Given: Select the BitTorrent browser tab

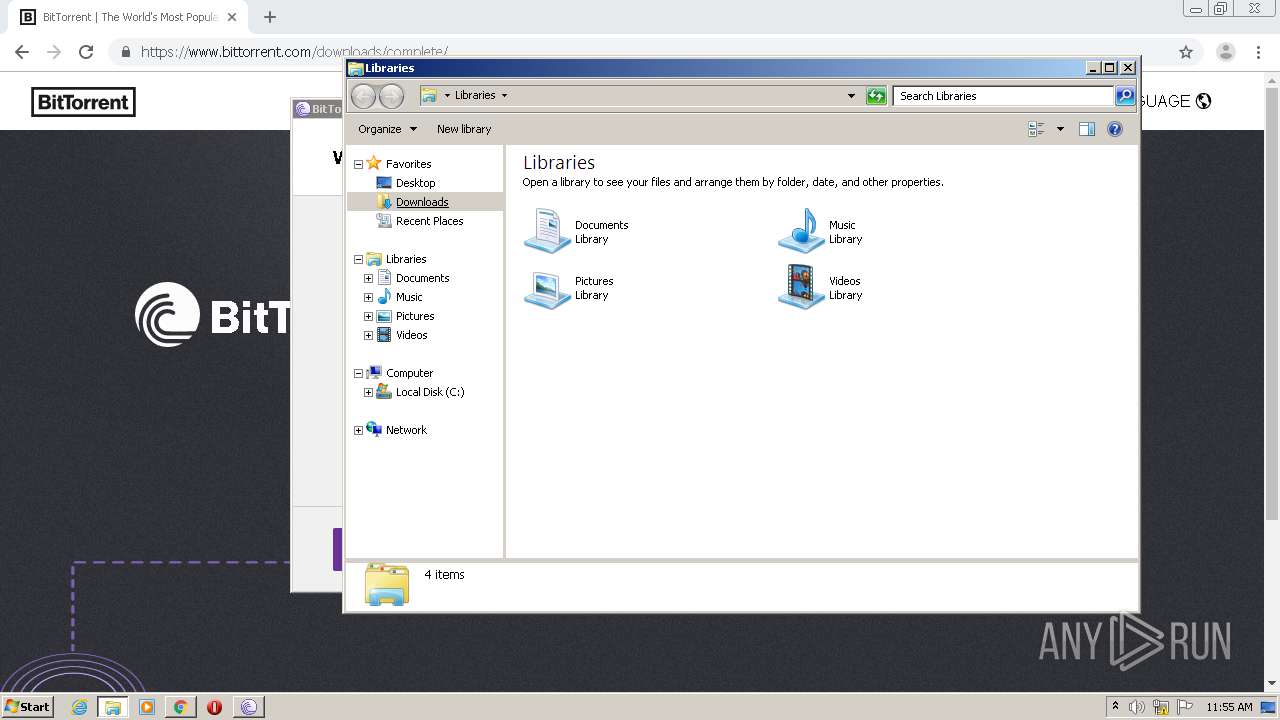Looking at the screenshot, I should [x=130, y=17].
